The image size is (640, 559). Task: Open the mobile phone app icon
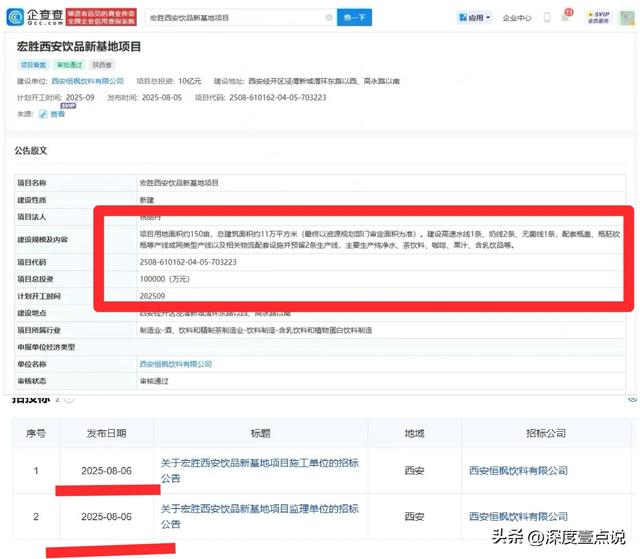click(547, 18)
